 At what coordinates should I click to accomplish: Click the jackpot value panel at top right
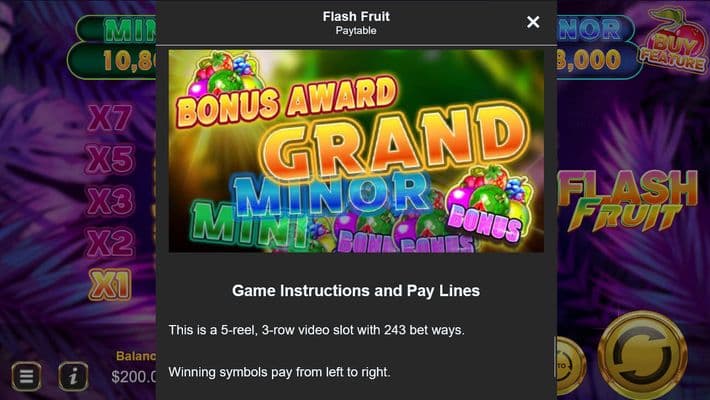pos(600,60)
